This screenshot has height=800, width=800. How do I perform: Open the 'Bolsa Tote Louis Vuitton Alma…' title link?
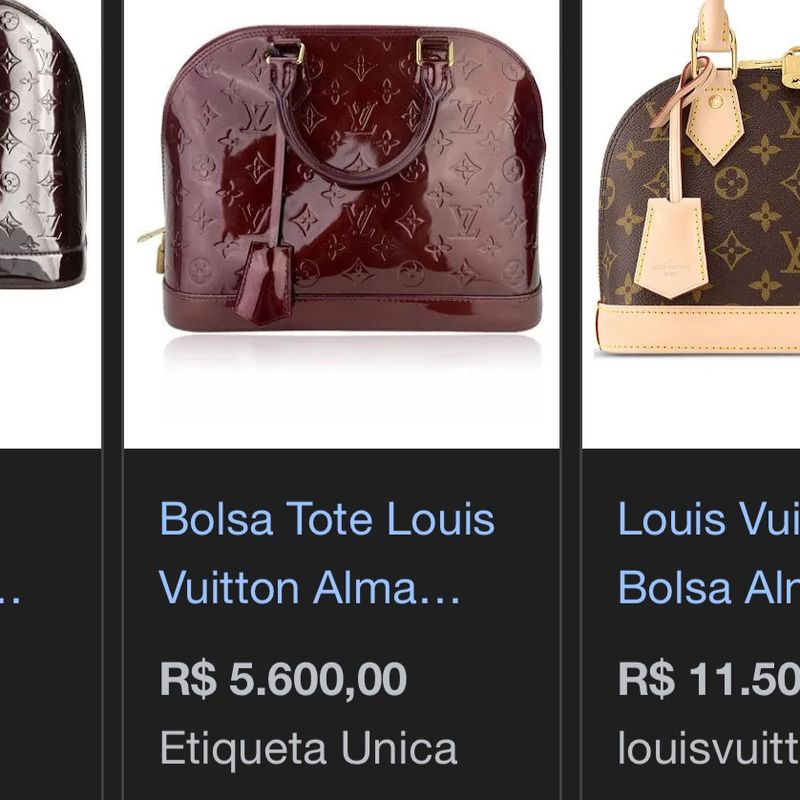tap(327, 553)
